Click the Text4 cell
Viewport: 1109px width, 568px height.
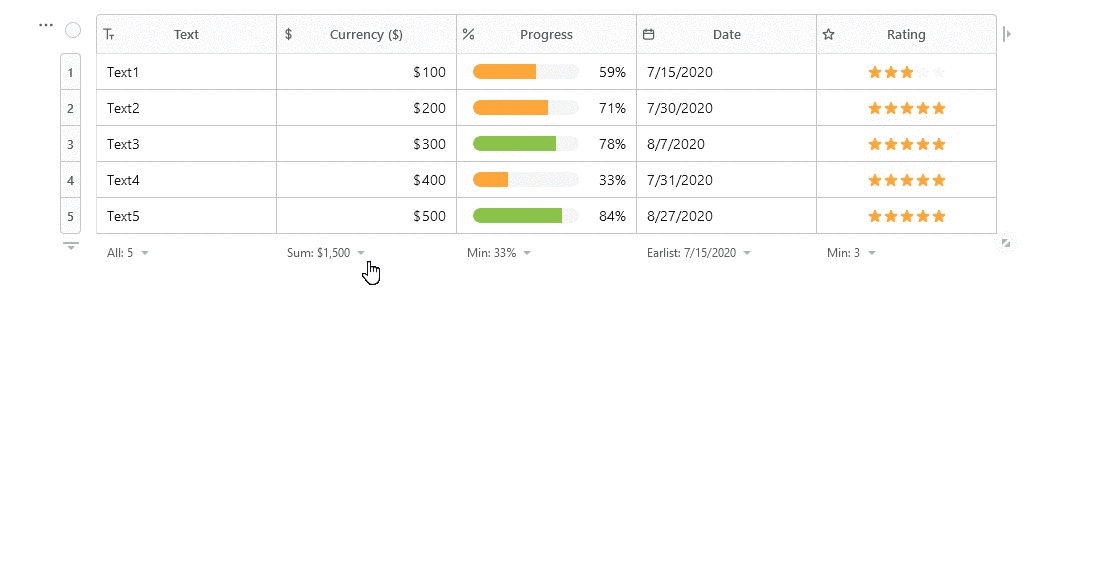[x=187, y=180]
